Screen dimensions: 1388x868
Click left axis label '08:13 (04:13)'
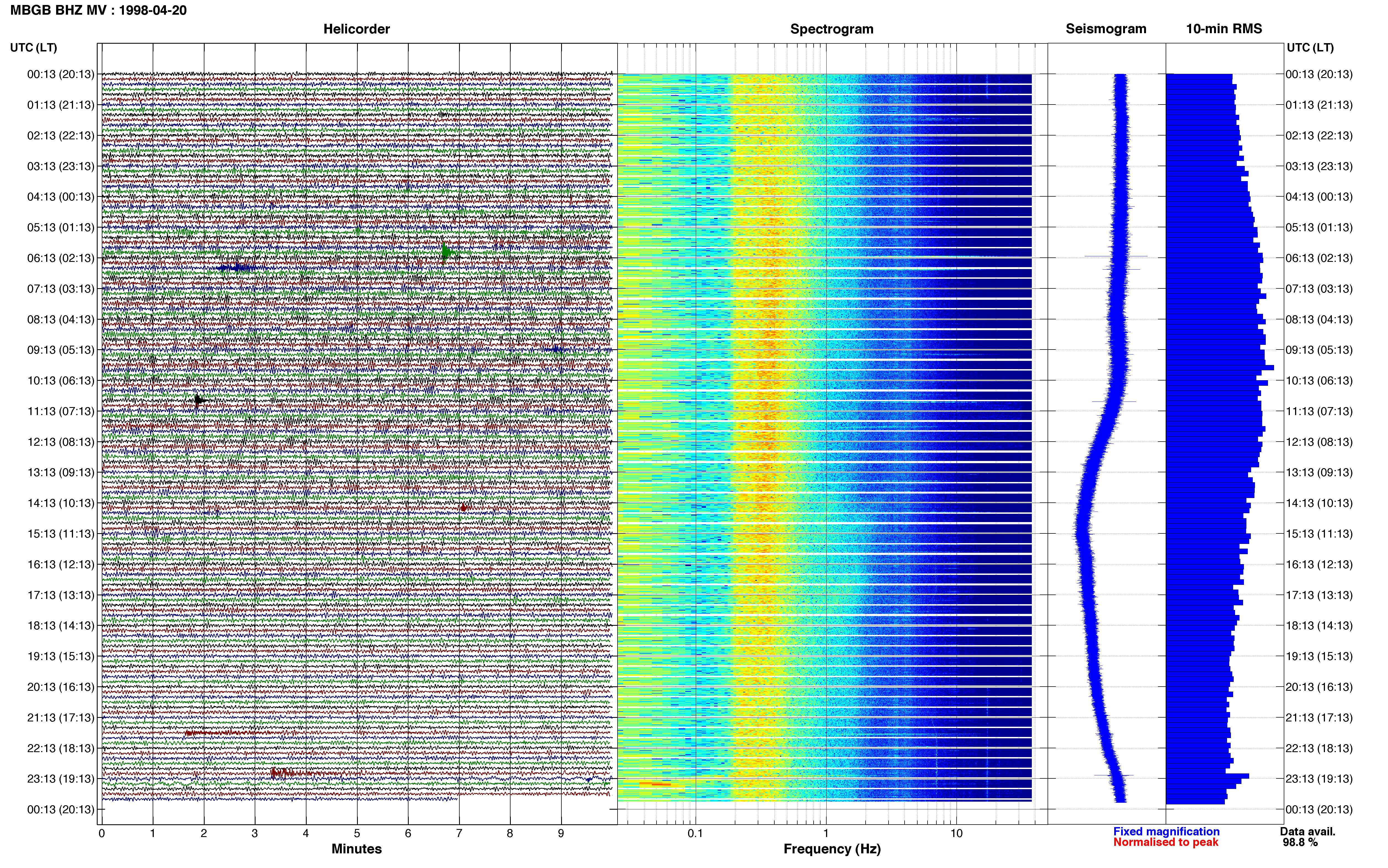coord(61,319)
